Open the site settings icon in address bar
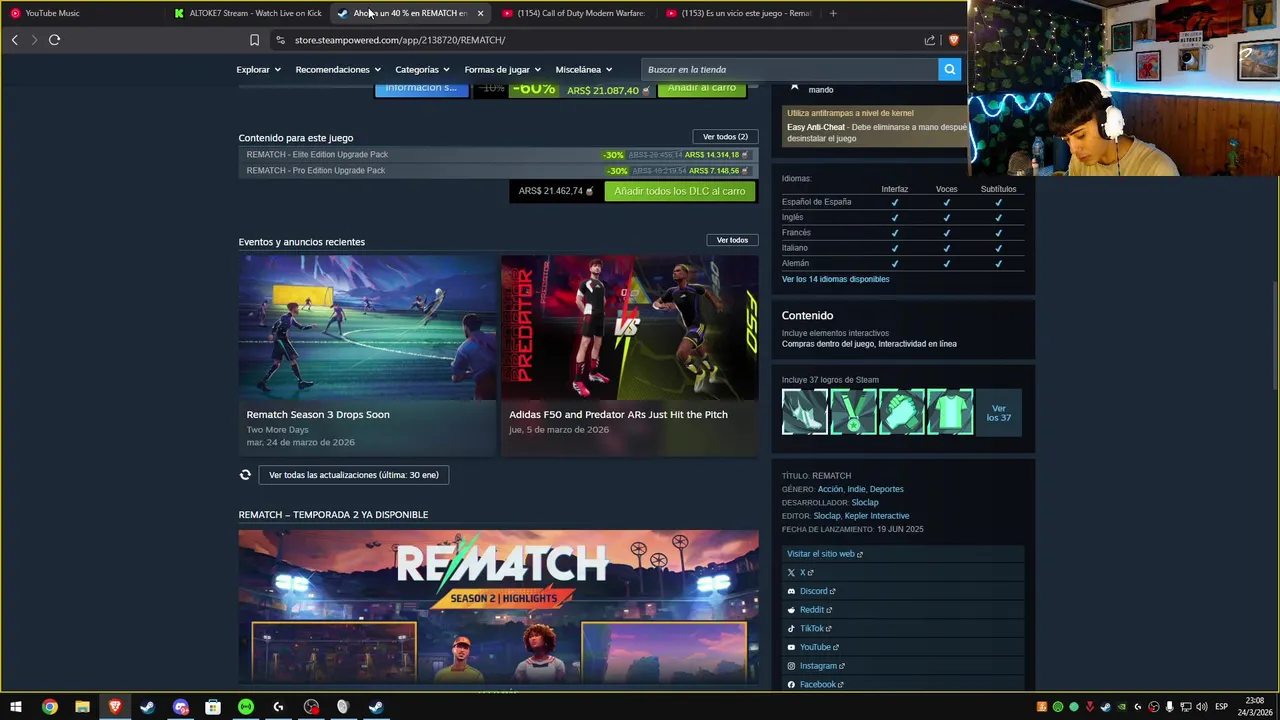The width and height of the screenshot is (1280, 720). (280, 40)
